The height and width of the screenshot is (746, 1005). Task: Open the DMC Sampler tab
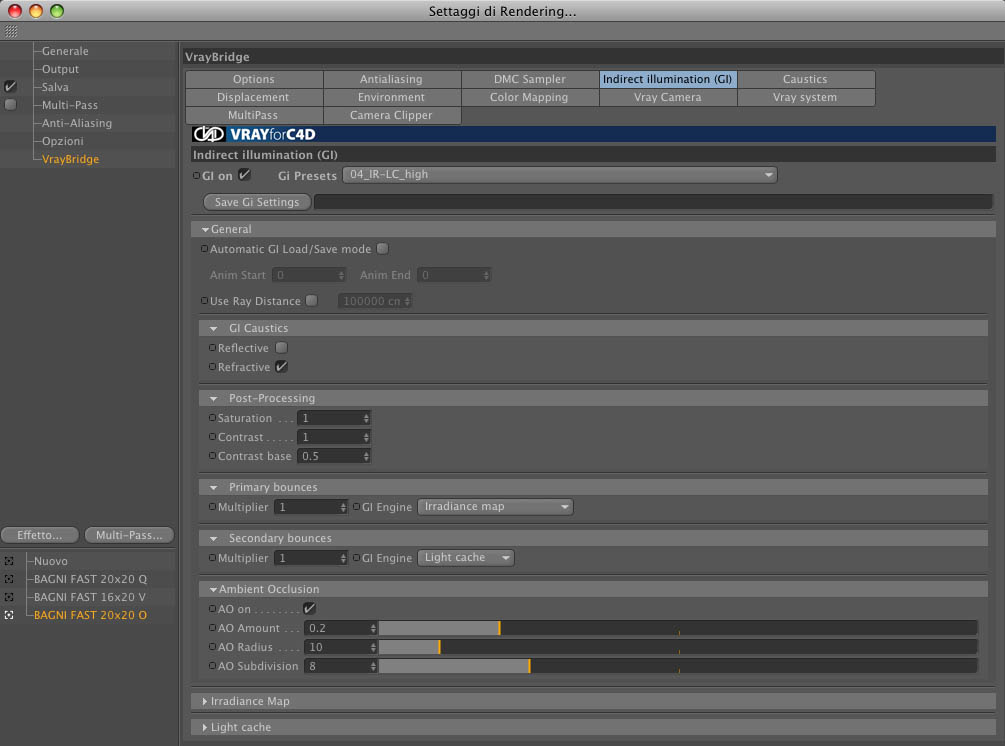coord(529,79)
